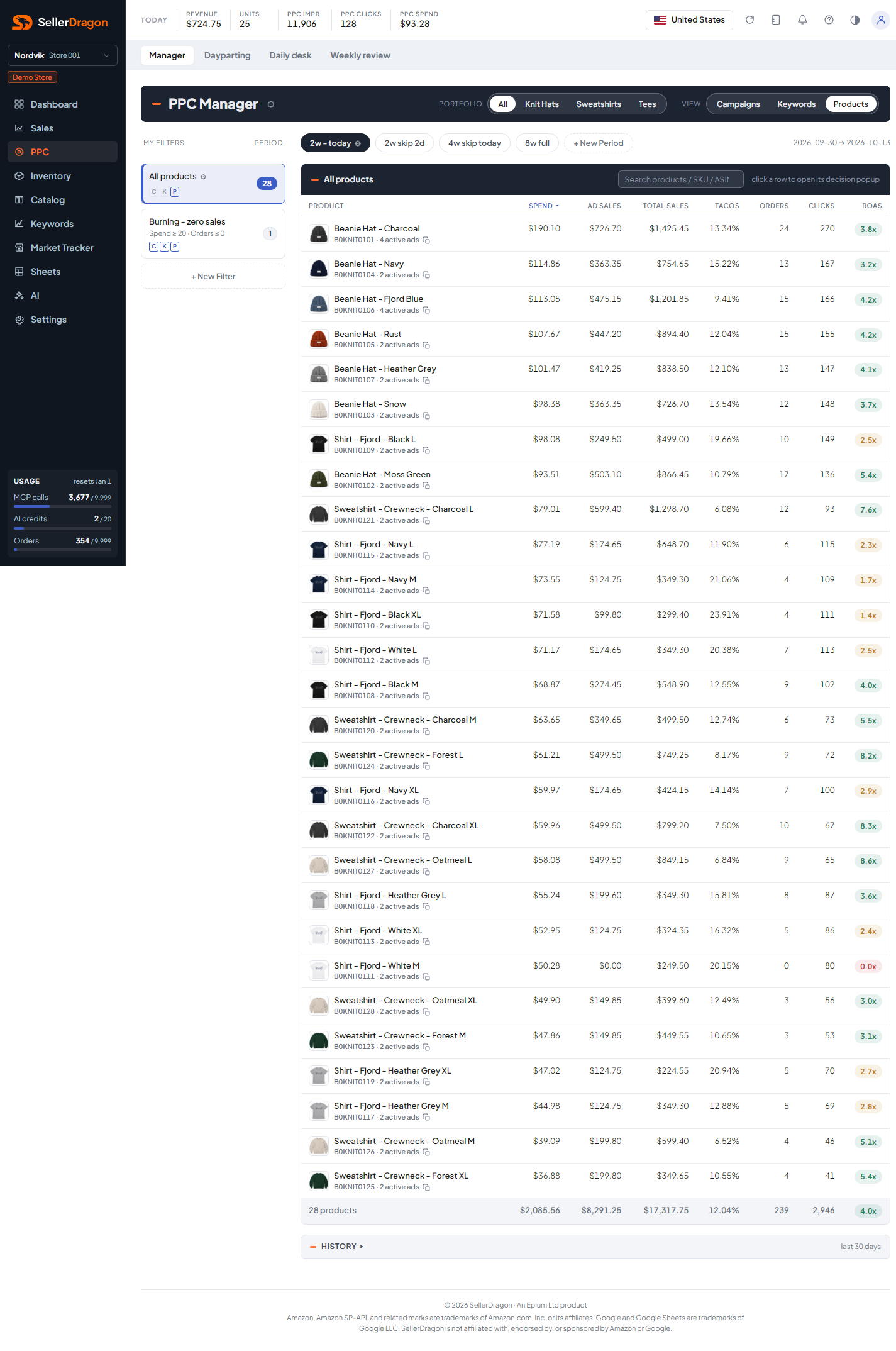Click the Orders usage progress bar

[x=62, y=550]
